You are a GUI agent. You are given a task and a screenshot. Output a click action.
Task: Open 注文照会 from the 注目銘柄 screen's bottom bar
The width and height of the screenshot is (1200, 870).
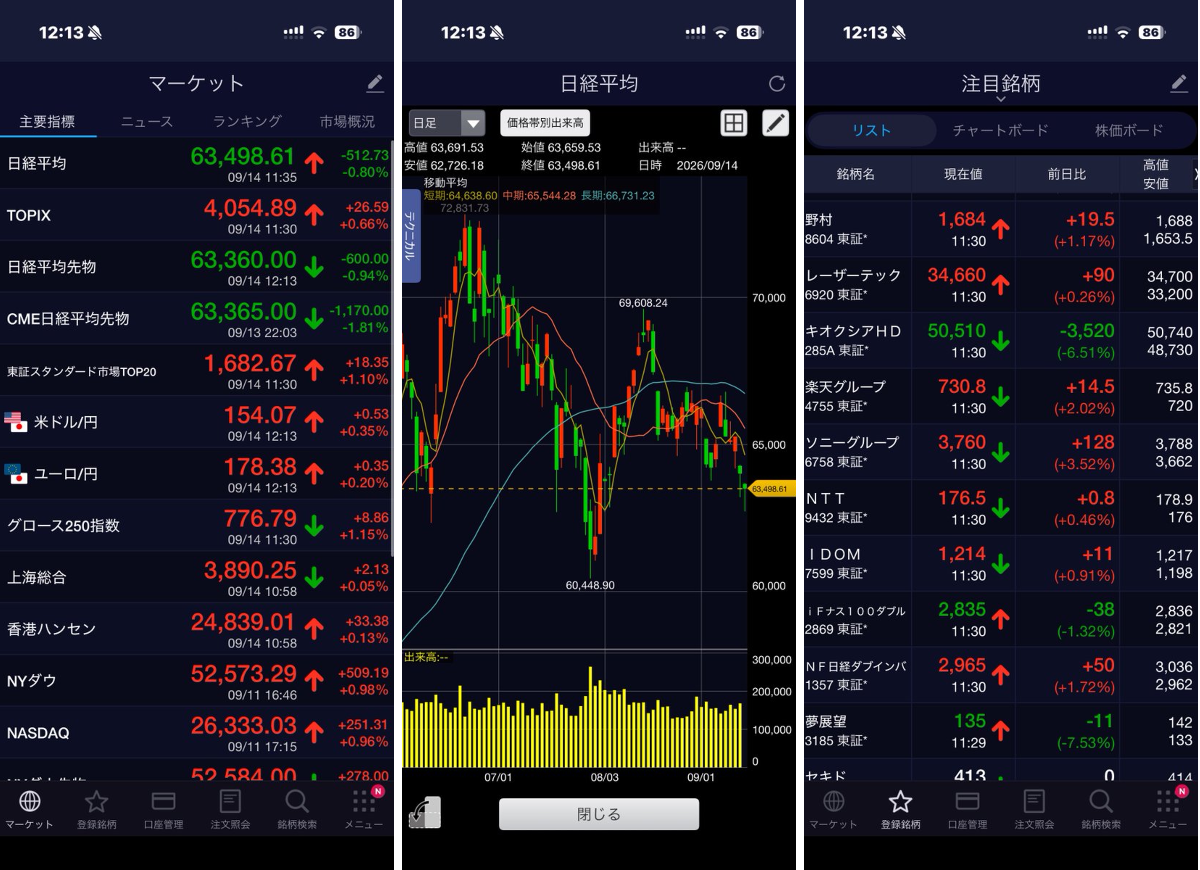1034,809
